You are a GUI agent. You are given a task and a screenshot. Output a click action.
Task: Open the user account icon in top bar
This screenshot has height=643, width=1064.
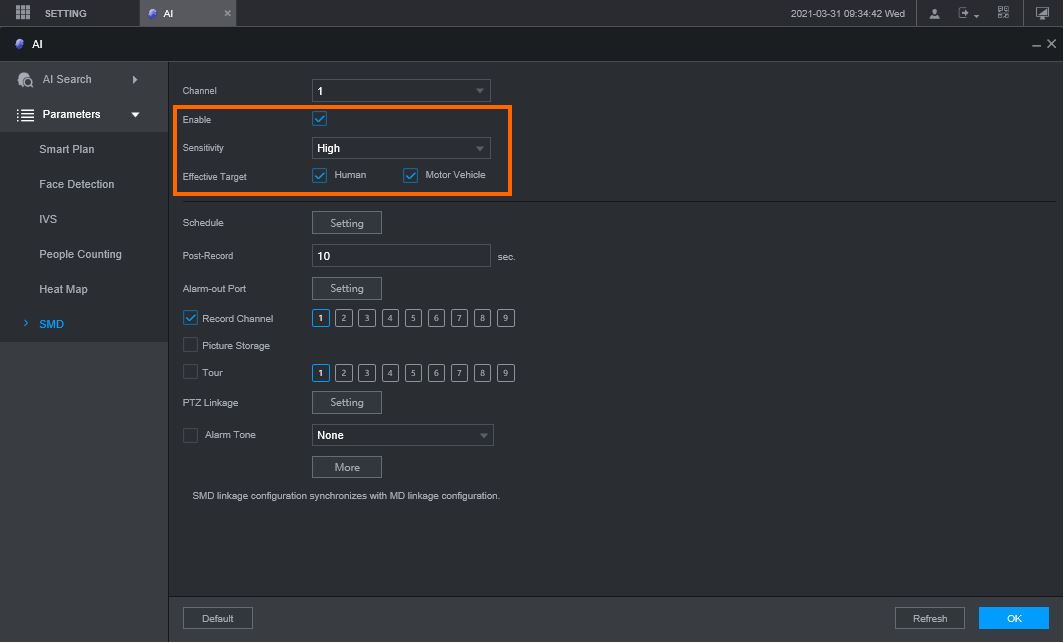(x=934, y=14)
